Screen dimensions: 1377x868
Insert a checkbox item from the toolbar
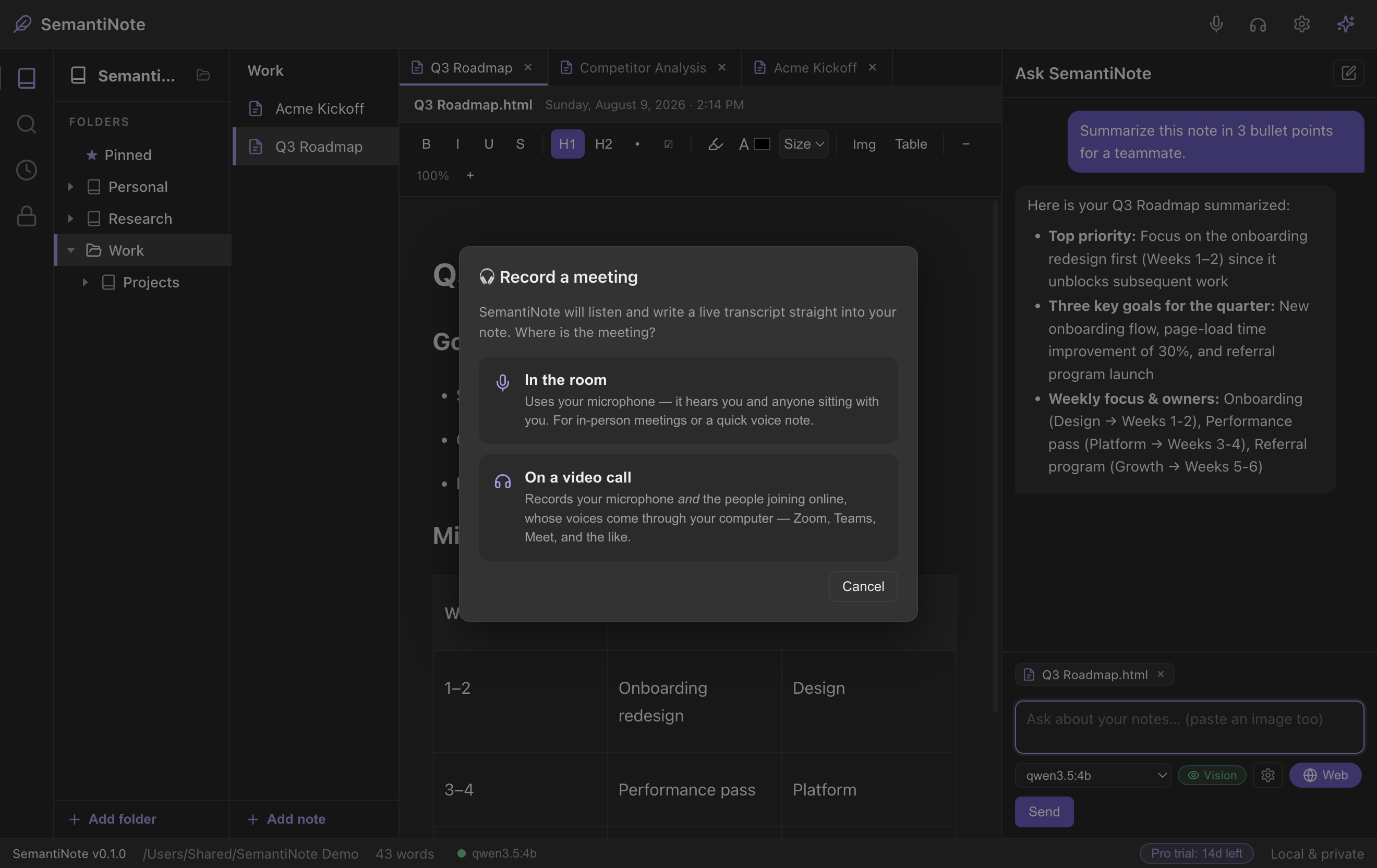click(668, 144)
